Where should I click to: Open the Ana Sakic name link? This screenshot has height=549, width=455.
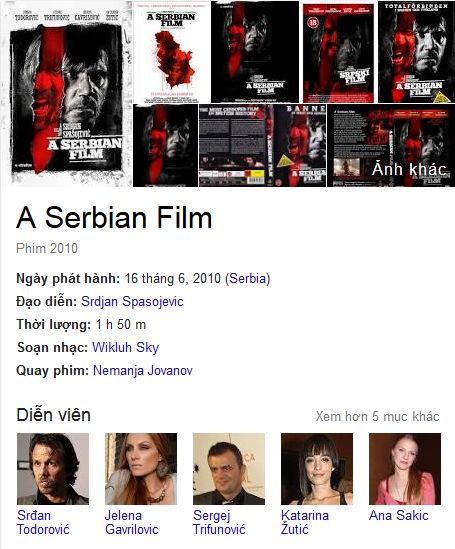pyautogui.click(x=399, y=515)
